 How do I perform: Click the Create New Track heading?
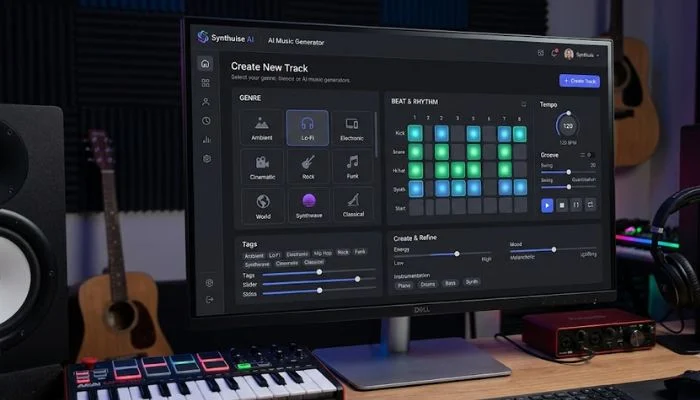tap(269, 68)
